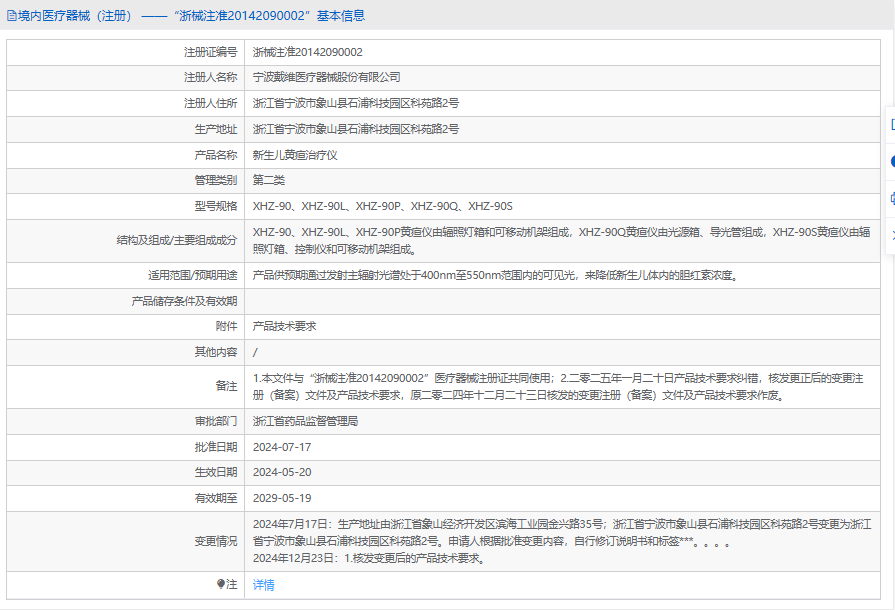Select the change record line starting with 2024年7月17日
This screenshot has width=895, height=610.
pyautogui.click(x=562, y=532)
